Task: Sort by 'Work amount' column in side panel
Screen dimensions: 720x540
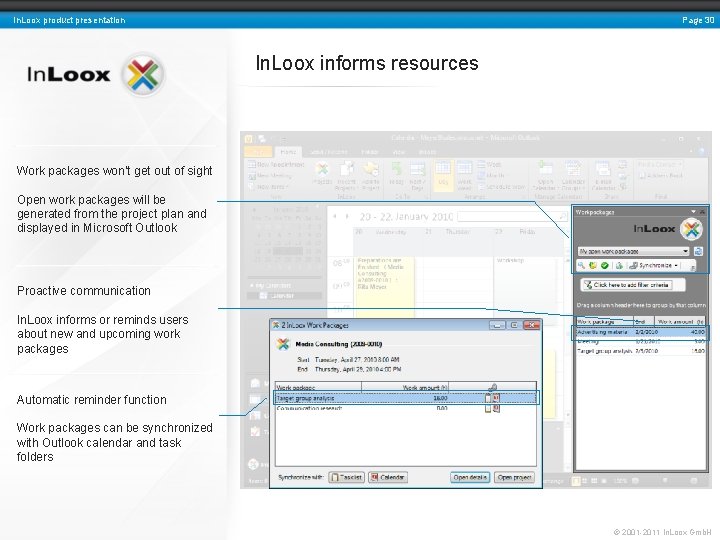Action: [681, 321]
